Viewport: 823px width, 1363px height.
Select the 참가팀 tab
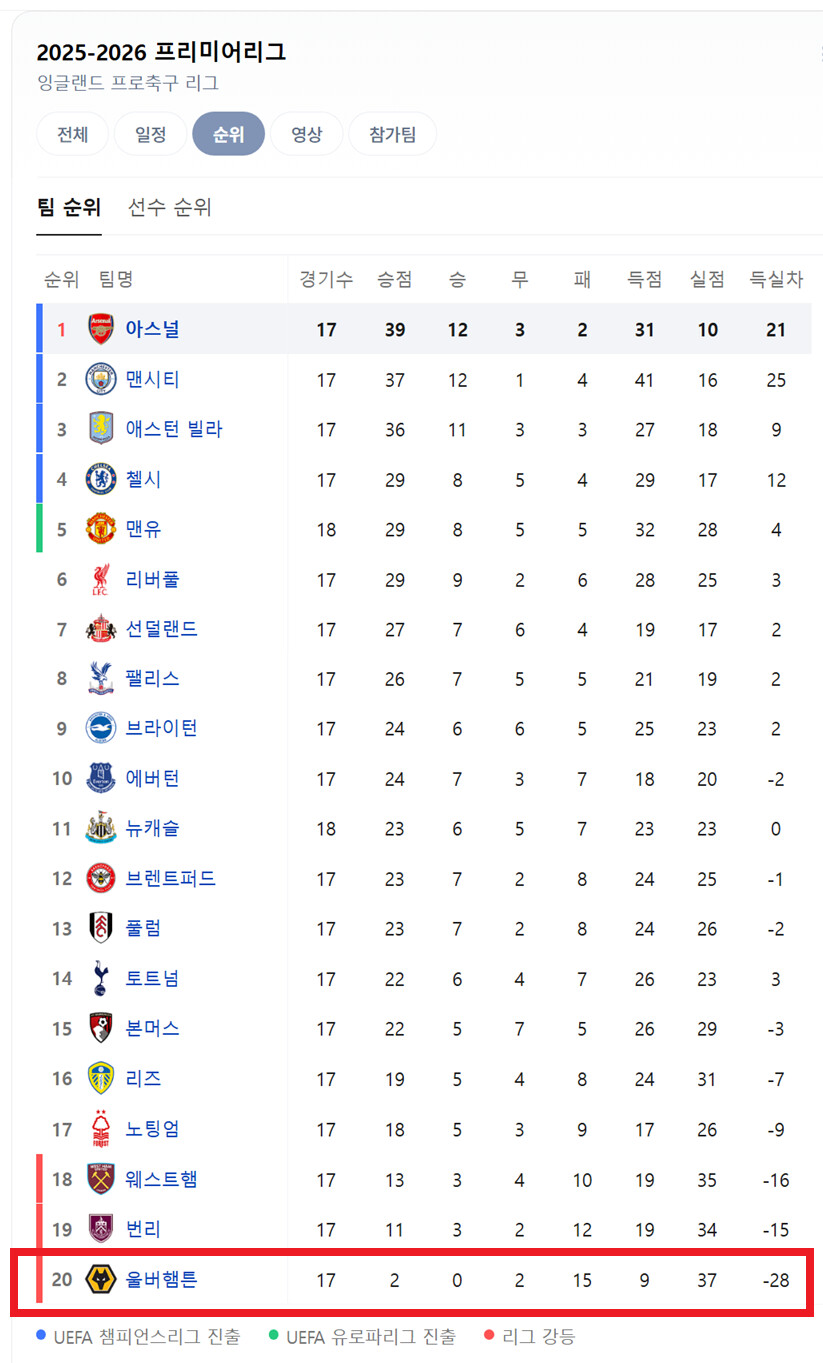(x=392, y=134)
